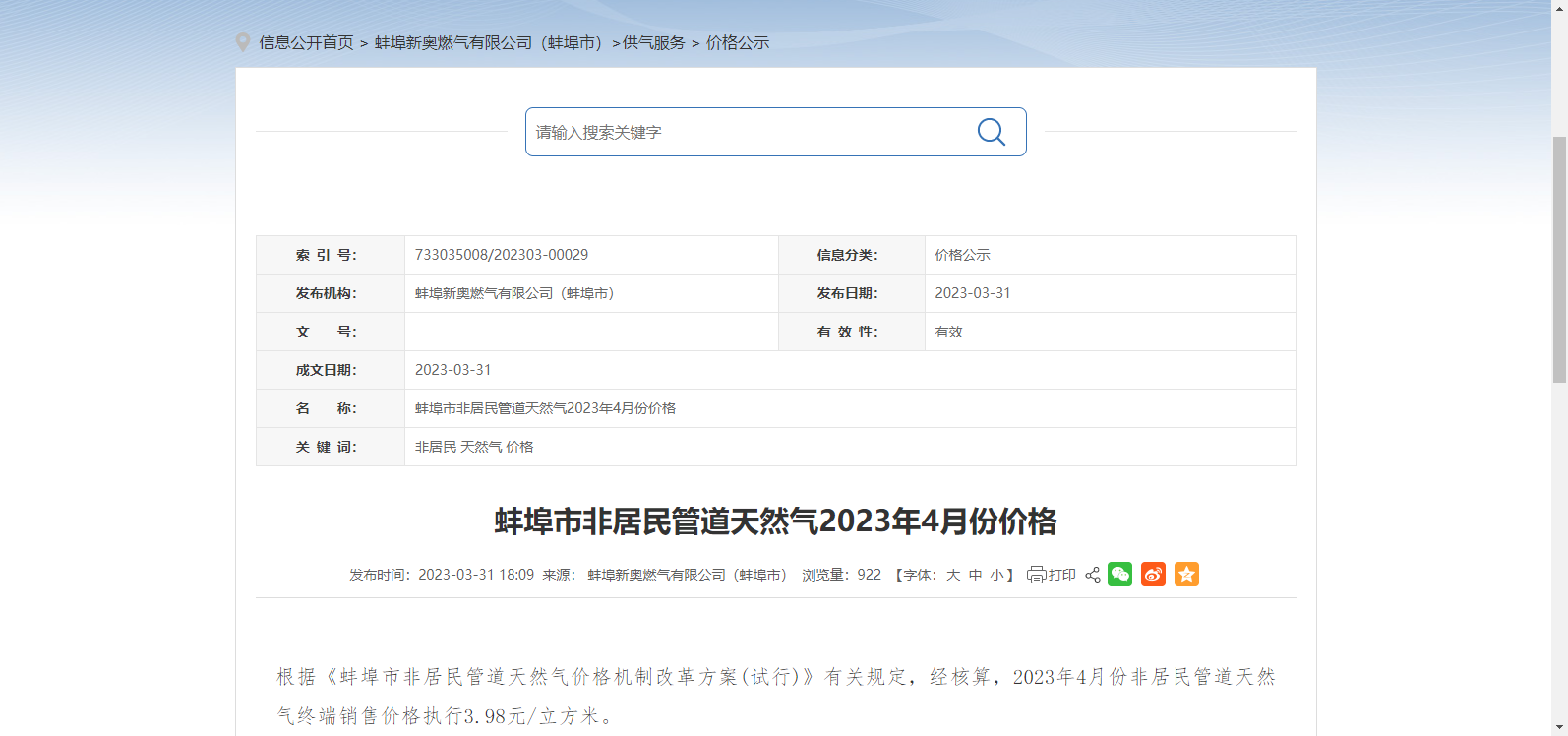Click publisher cell 蚌埠新奥燃气有限公司（蚌埠市）
1568x736 pixels.
(x=591, y=293)
